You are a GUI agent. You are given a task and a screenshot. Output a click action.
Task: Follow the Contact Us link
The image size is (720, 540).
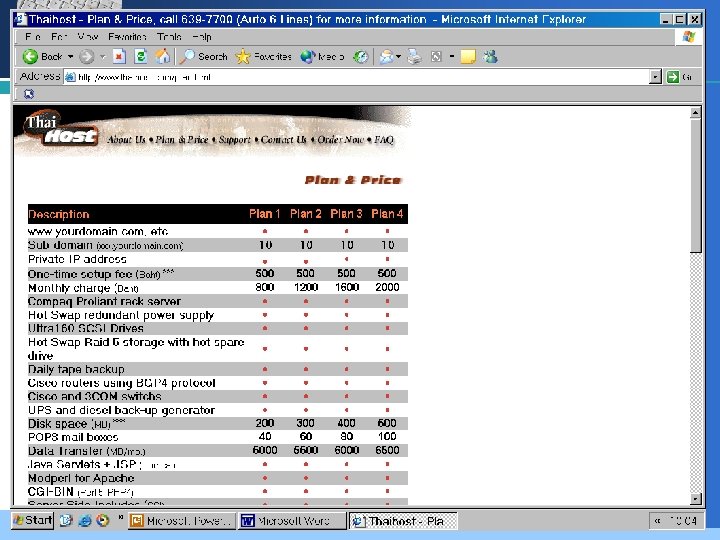[x=284, y=140]
